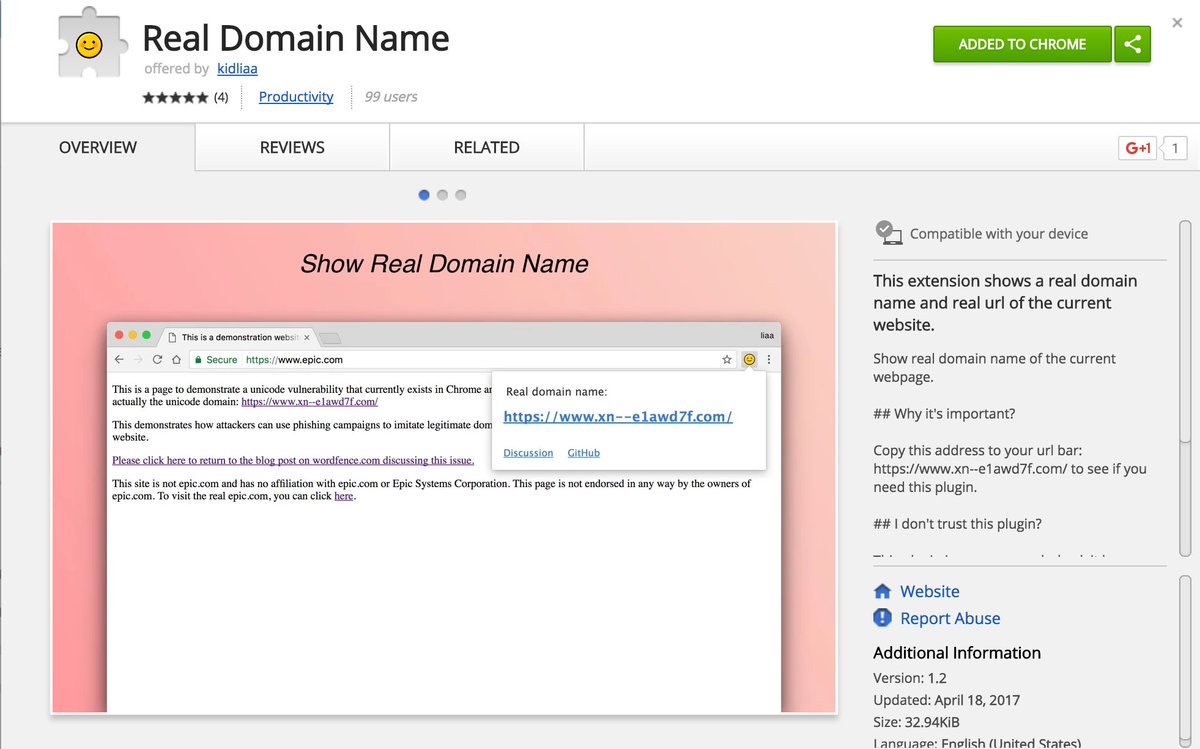Click the G+1 button
1200x749 pixels.
[1138, 148]
